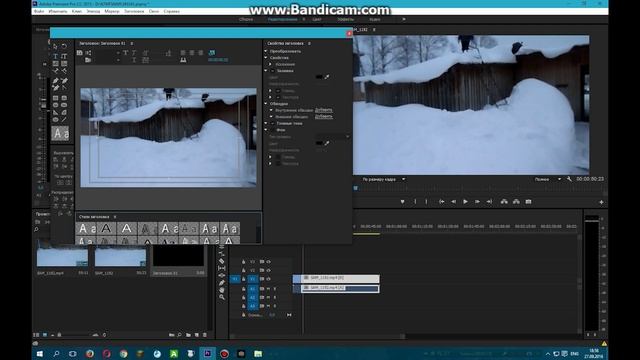Toggle V2 track output eye

(269, 270)
